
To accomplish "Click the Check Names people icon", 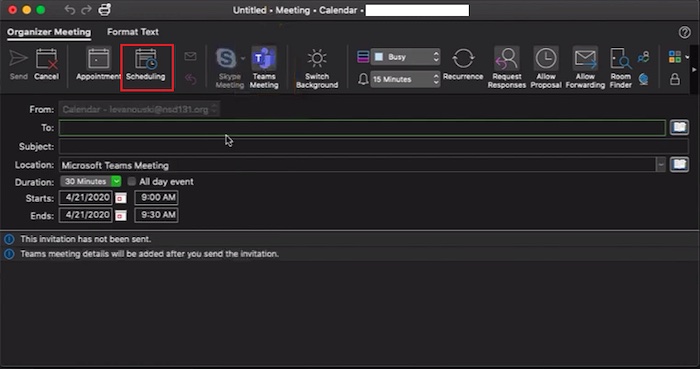I will (644, 57).
